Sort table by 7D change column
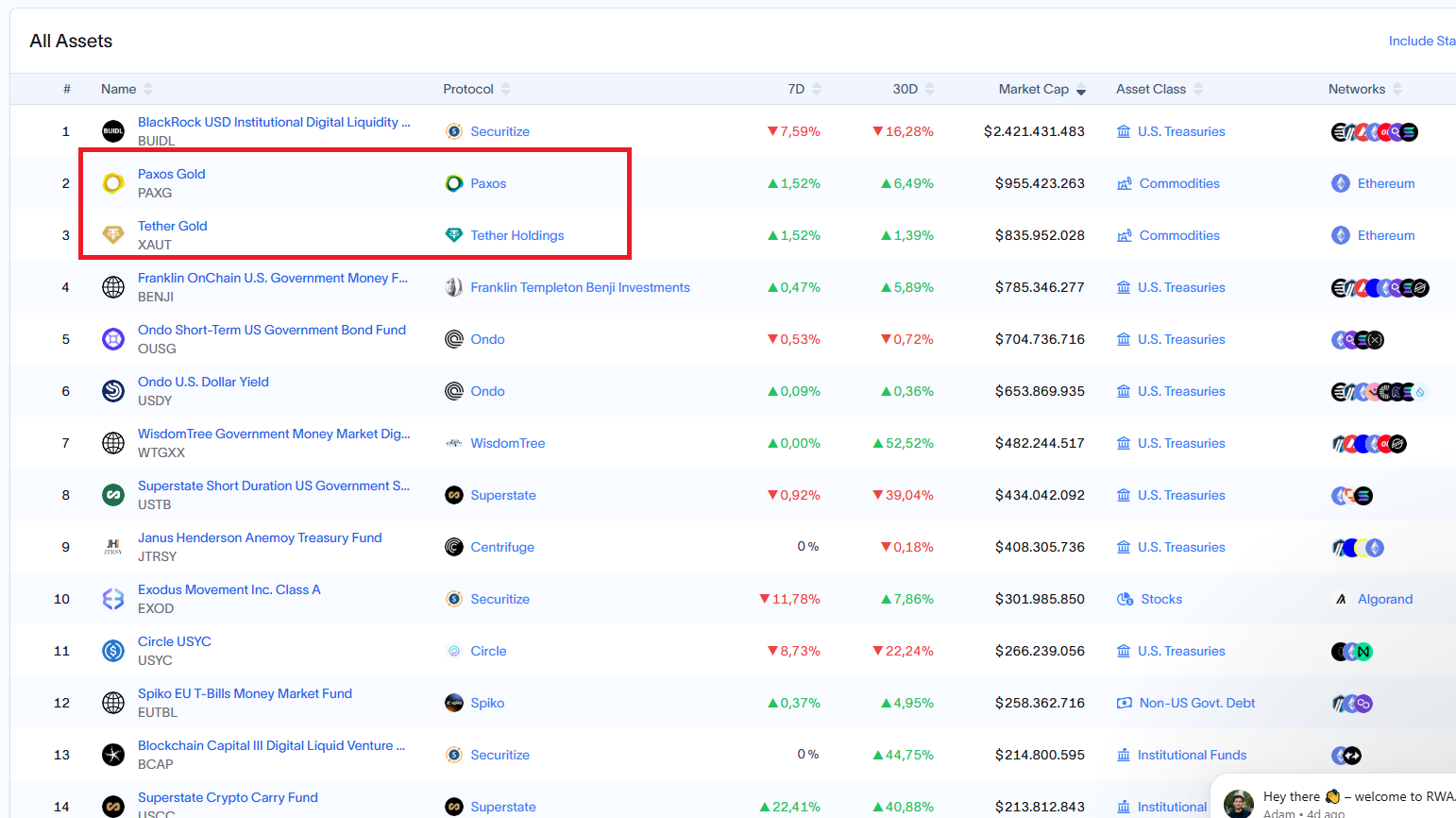The image size is (1456, 818). coord(804,89)
